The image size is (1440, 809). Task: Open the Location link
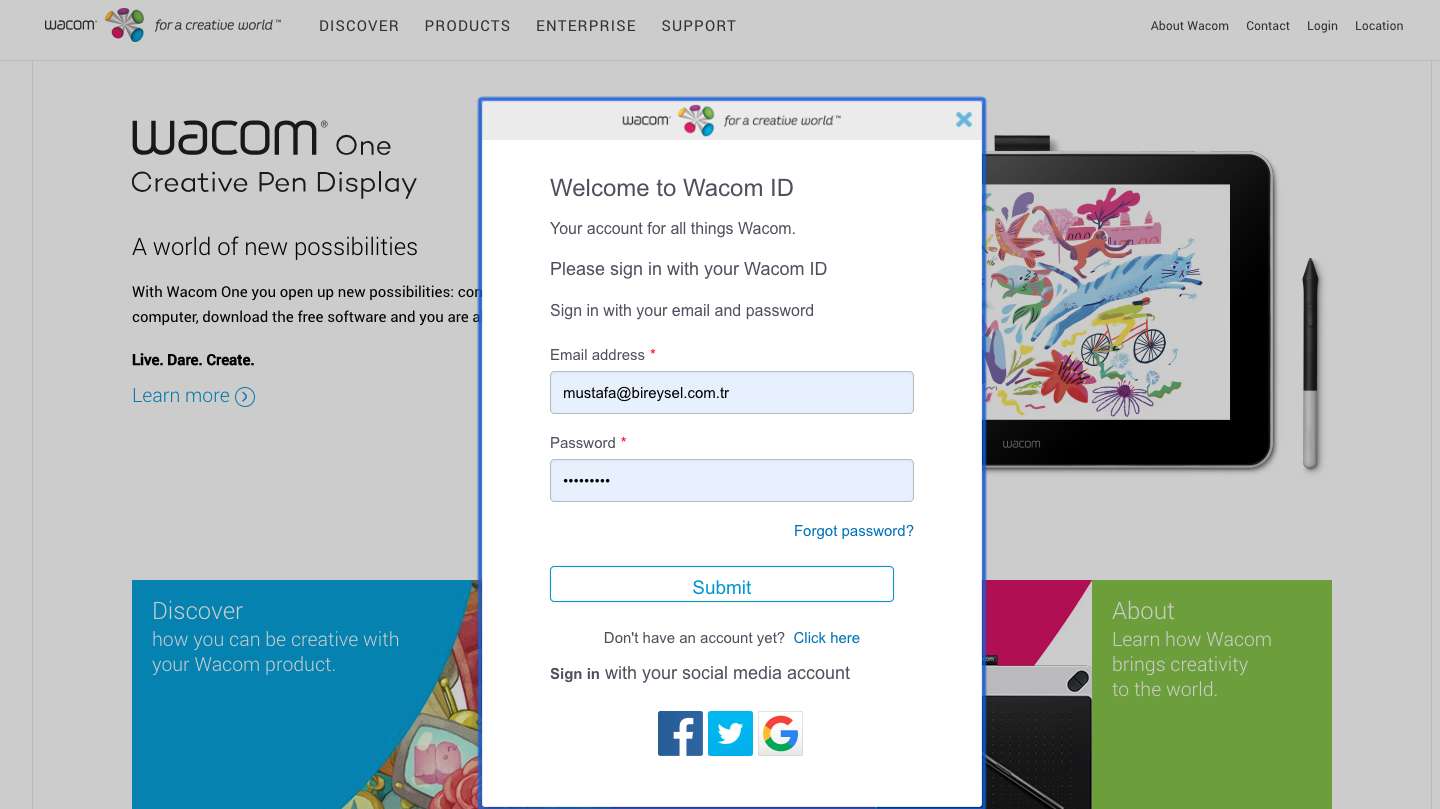[x=1379, y=26]
